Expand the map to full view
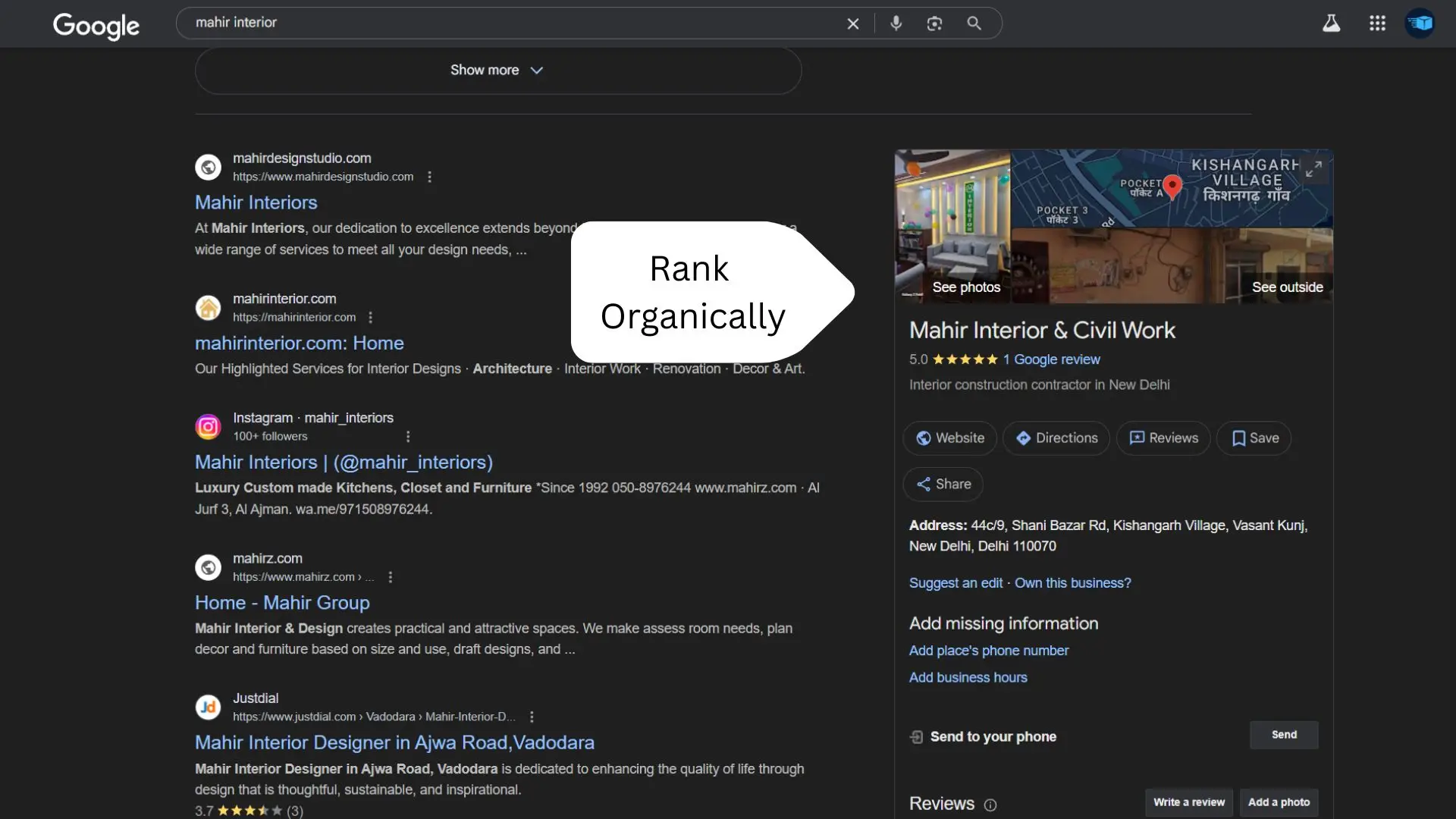1456x819 pixels. click(1313, 169)
